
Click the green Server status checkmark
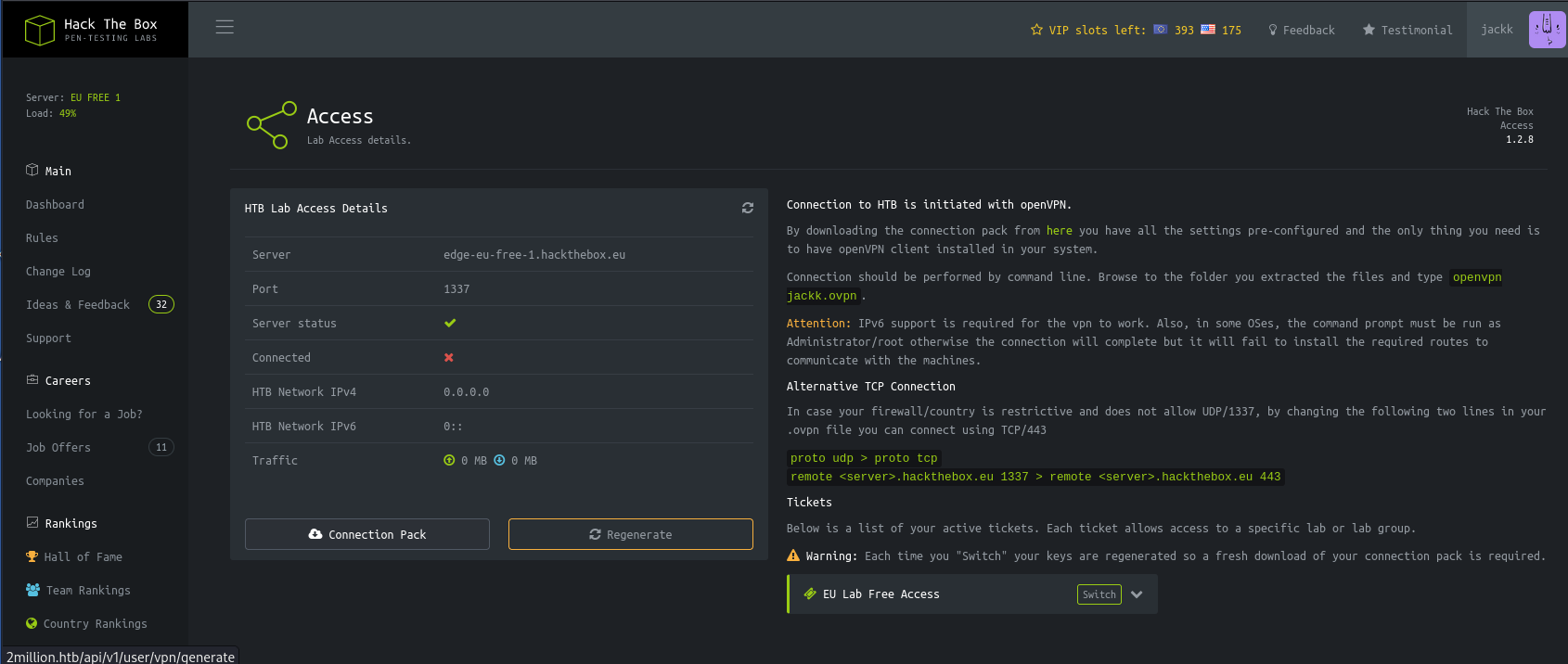point(450,323)
